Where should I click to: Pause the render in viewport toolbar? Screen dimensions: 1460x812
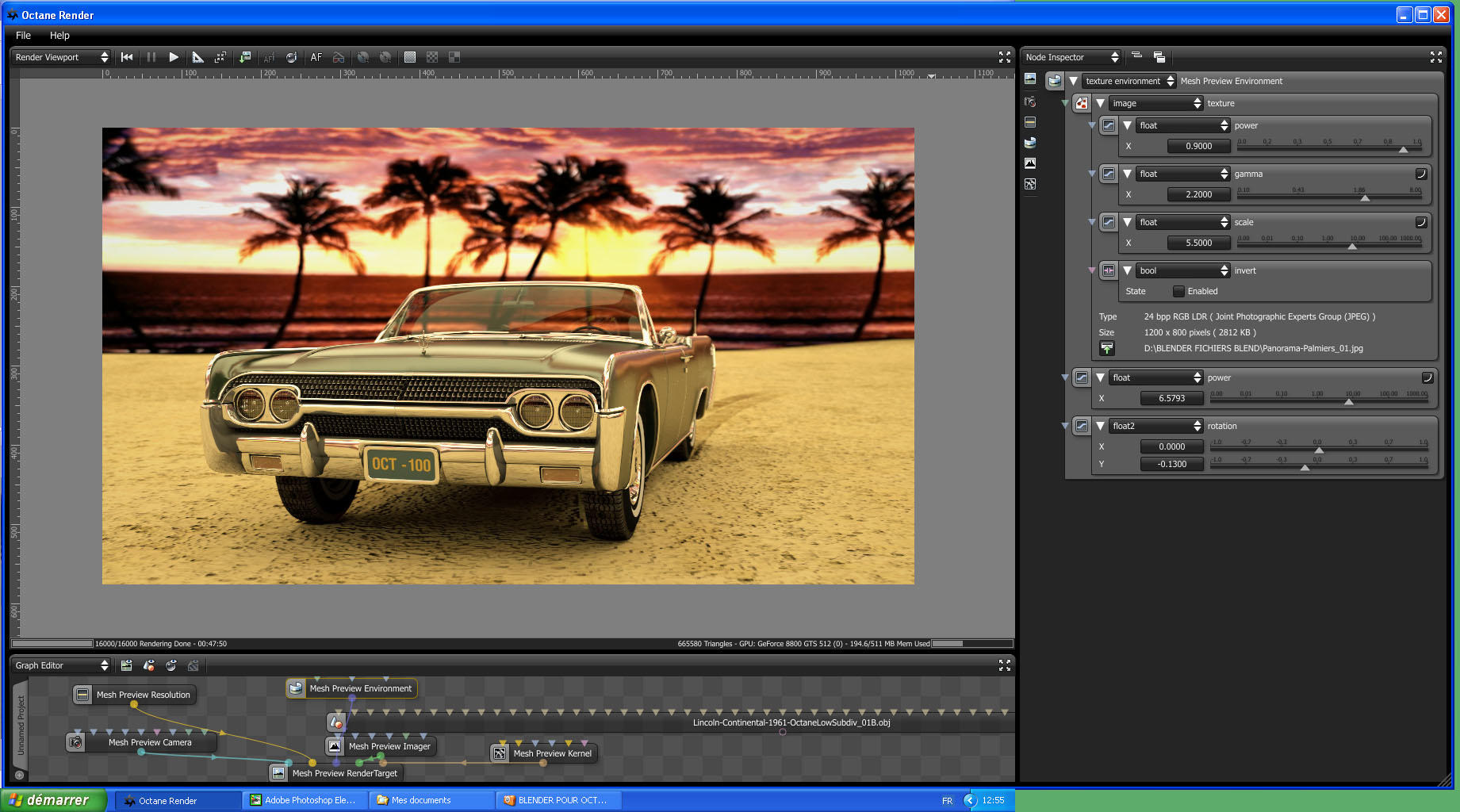coord(151,57)
